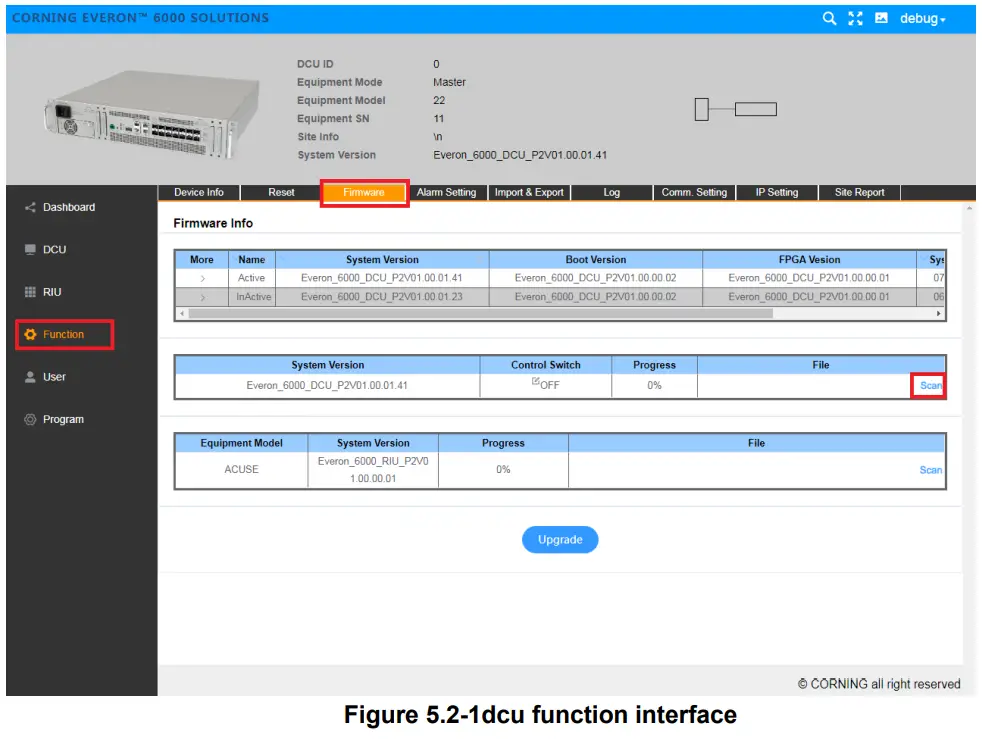The width and height of the screenshot is (982, 739).
Task: Go to the RIU sidebar section
Action: [x=52, y=292]
